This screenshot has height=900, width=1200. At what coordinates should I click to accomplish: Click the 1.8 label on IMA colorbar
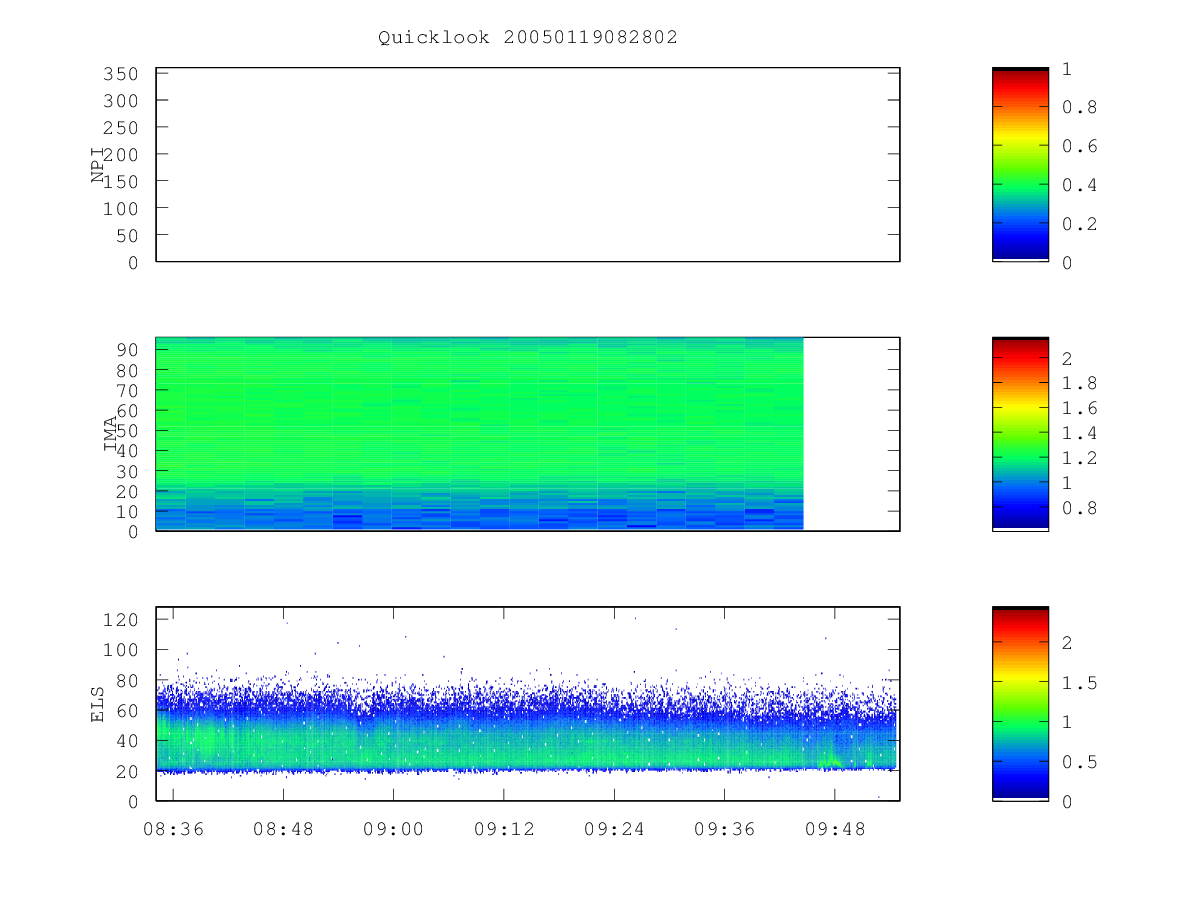(1078, 383)
